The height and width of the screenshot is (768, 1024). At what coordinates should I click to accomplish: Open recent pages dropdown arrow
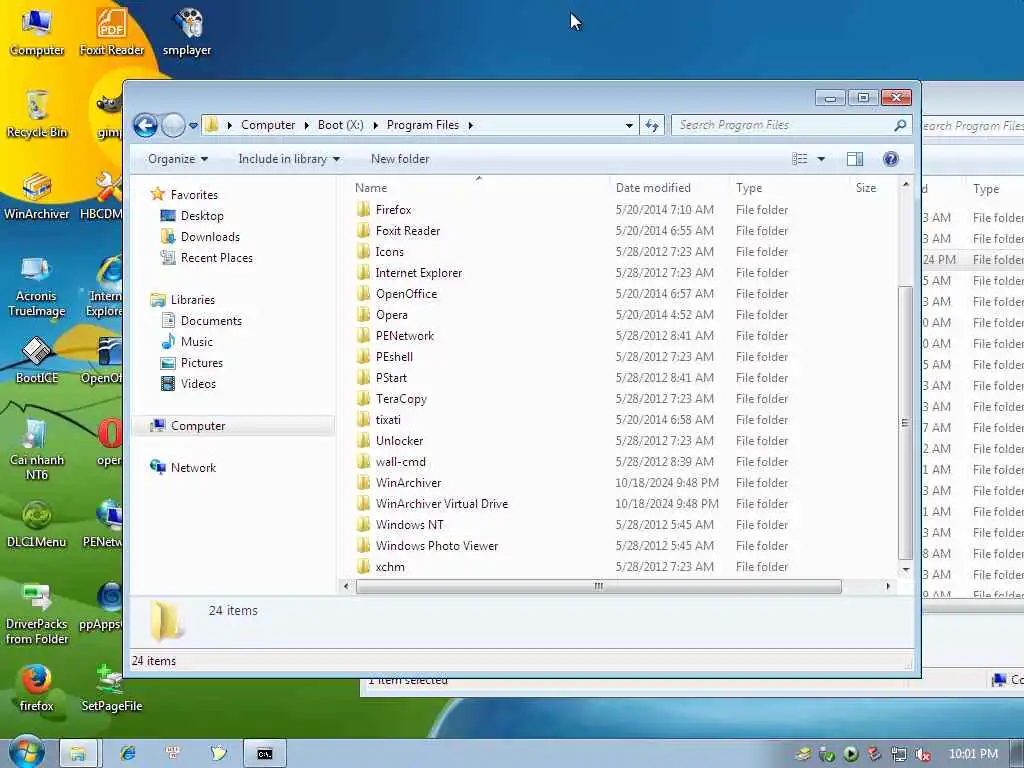point(193,125)
